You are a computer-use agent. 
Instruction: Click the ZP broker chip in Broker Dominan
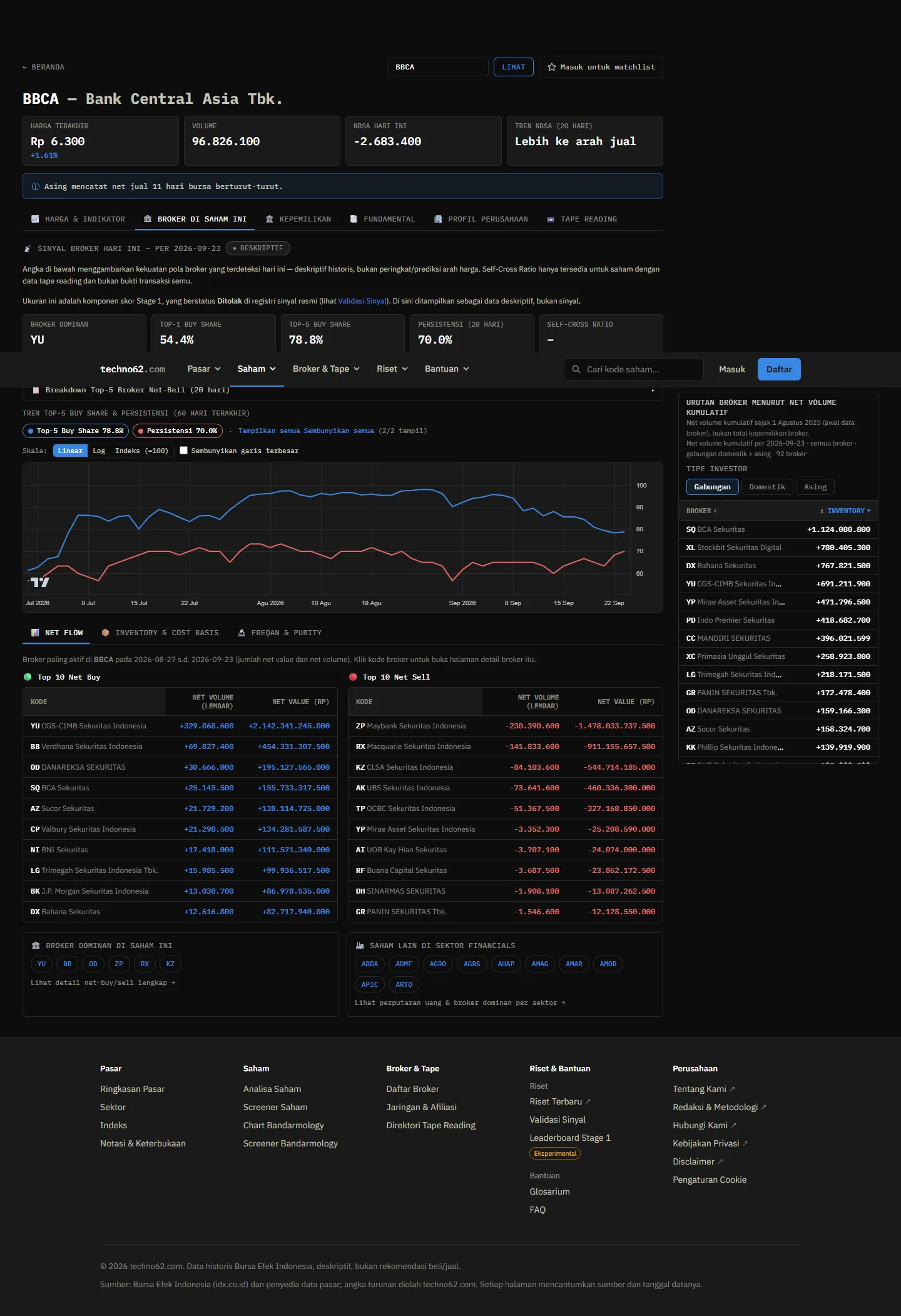click(x=119, y=964)
